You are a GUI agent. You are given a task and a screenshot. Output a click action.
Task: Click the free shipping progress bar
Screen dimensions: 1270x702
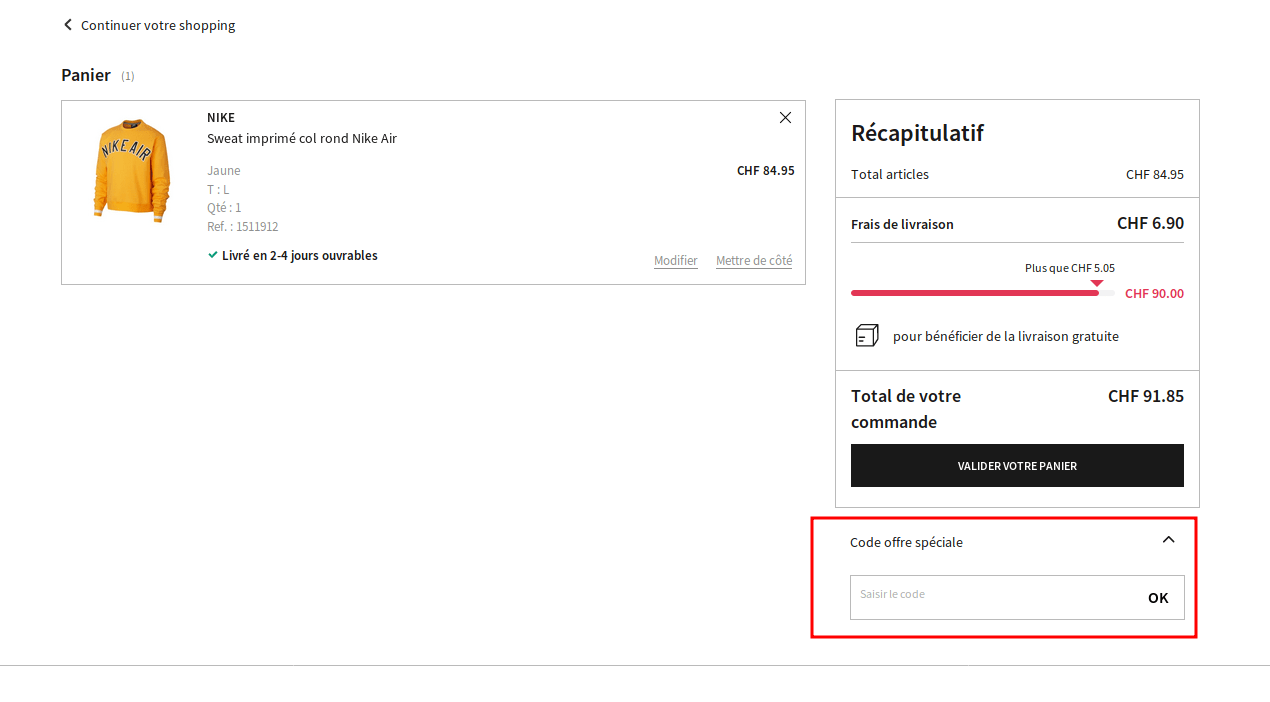coord(982,292)
